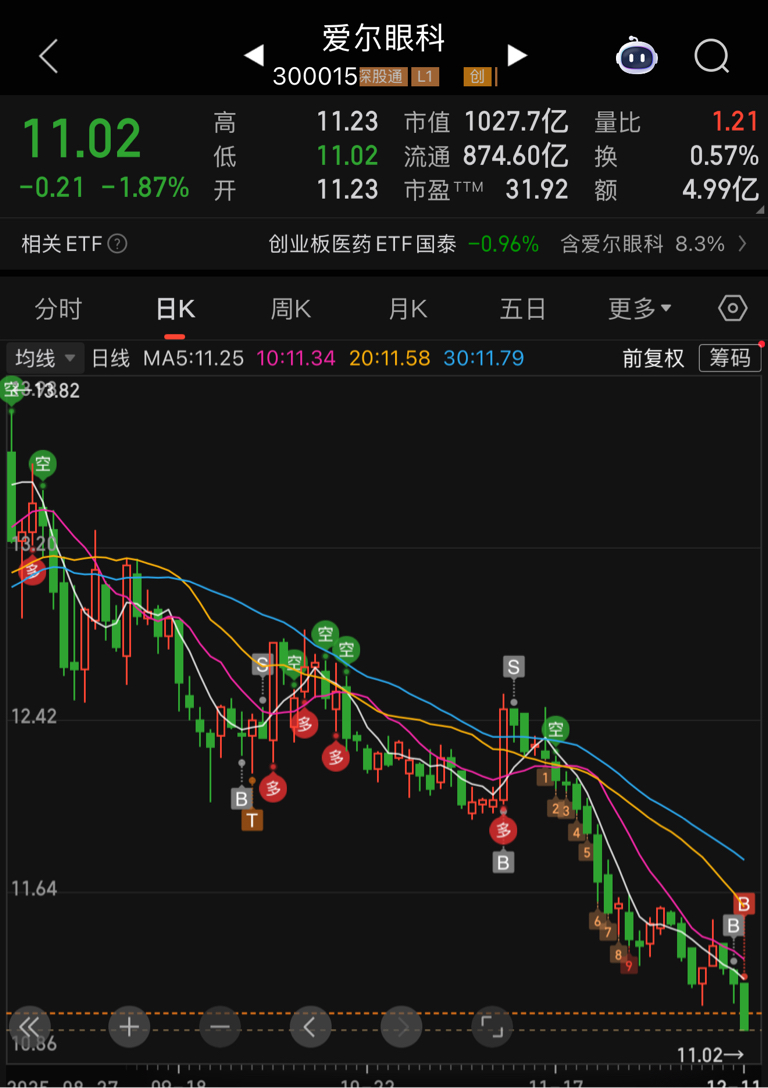Viewport: 768px width, 1088px height.
Task: Tap the 创 board badge
Action: click(x=477, y=76)
